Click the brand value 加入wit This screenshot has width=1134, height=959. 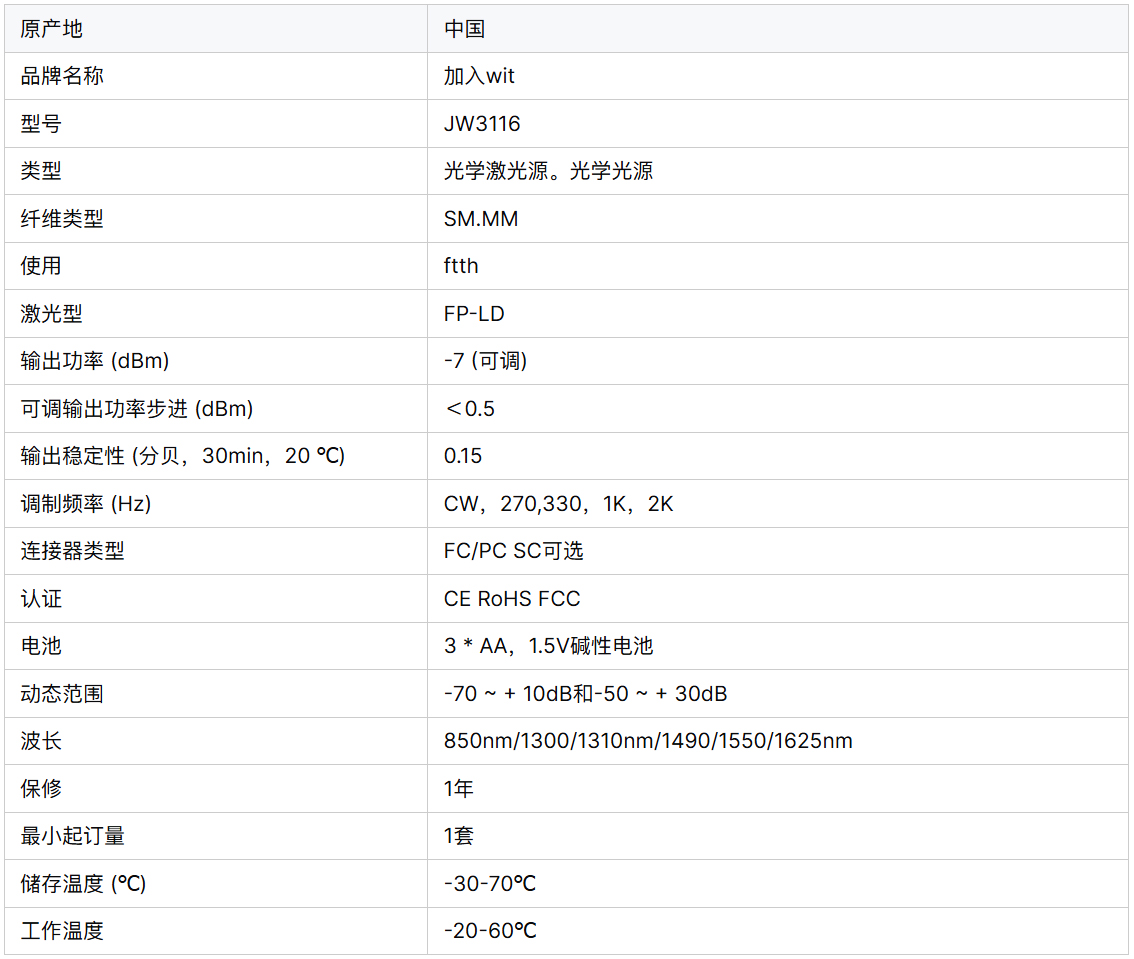(x=479, y=76)
